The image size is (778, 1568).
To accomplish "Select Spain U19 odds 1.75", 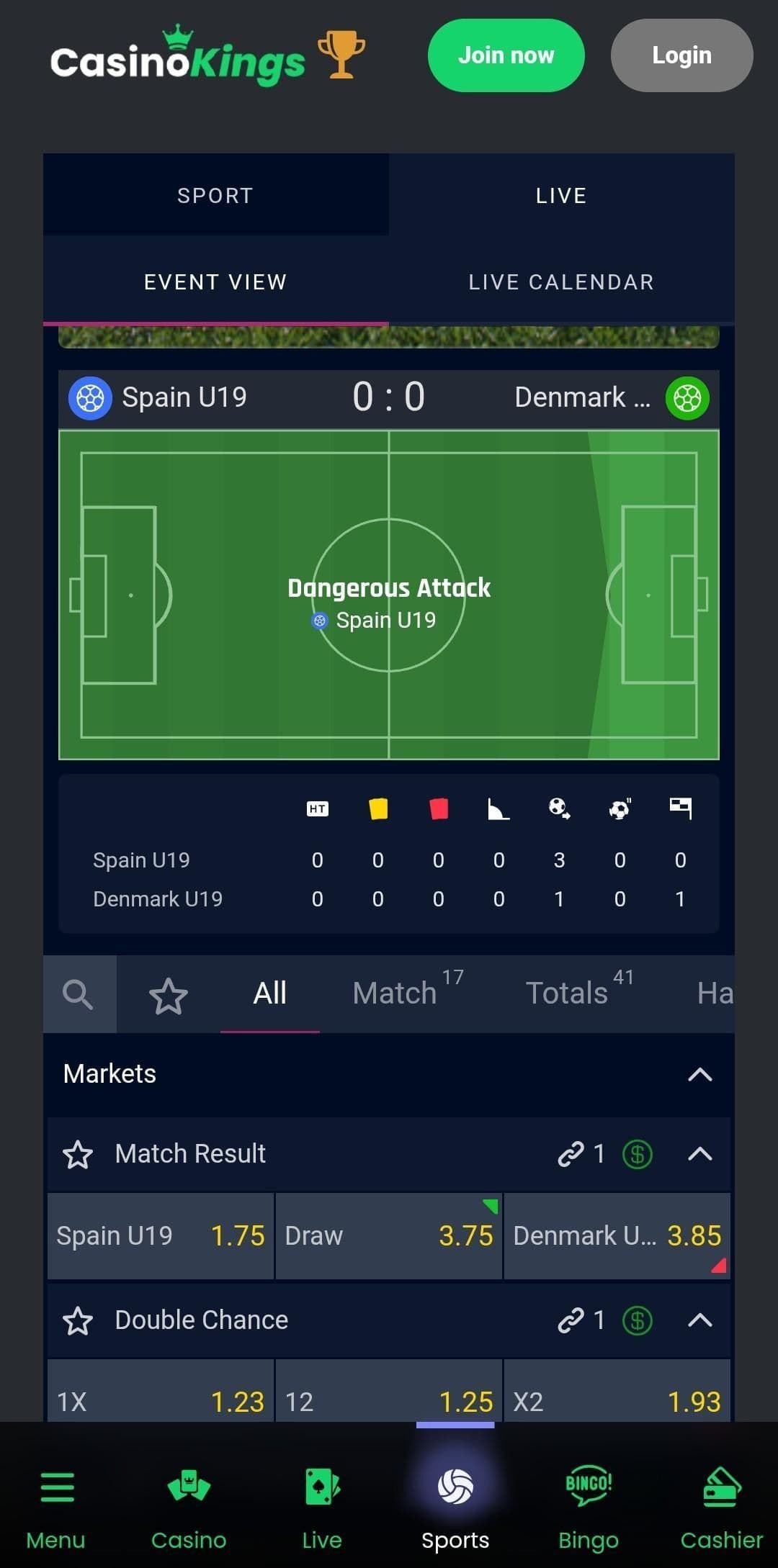I will click(161, 1235).
